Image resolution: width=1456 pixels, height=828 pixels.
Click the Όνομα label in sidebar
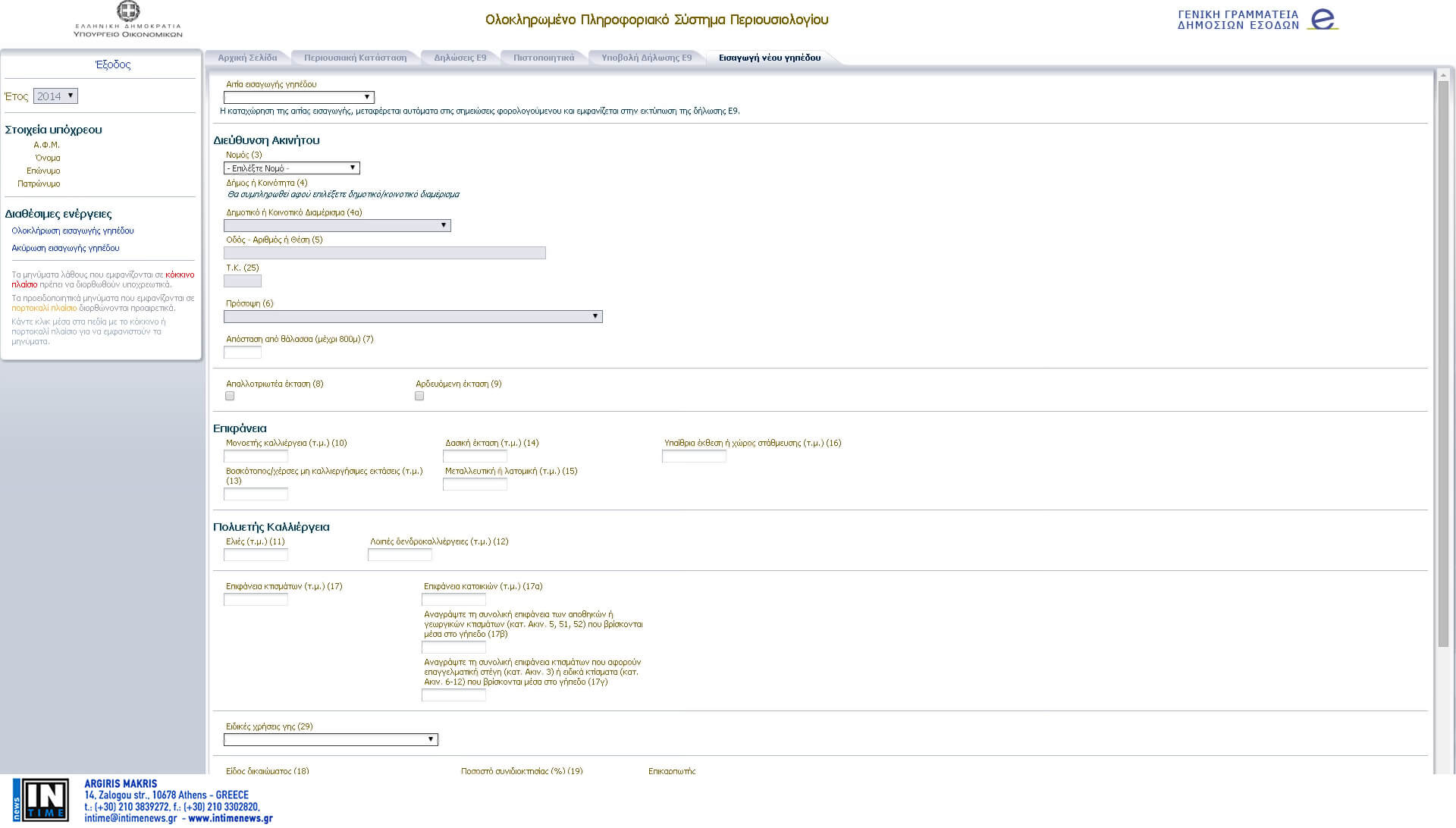(48, 158)
